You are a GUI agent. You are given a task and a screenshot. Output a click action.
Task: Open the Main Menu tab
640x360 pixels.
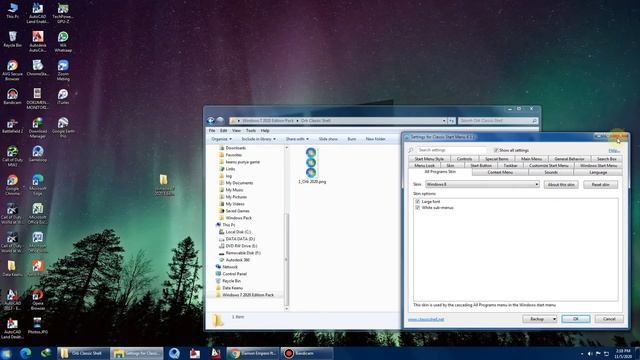pyautogui.click(x=531, y=159)
